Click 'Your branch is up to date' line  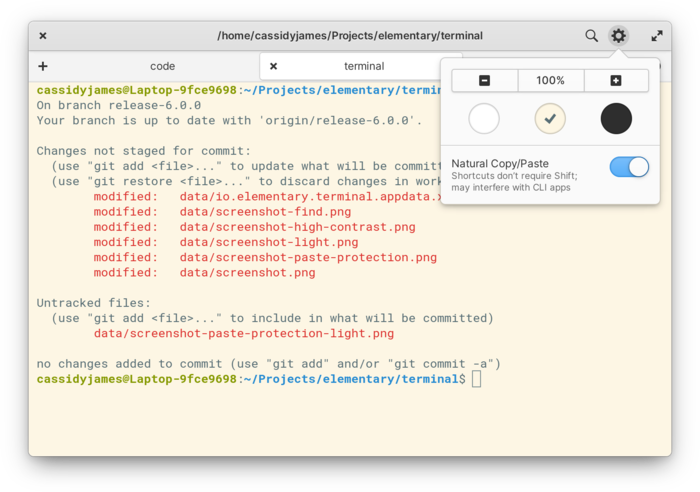(229, 121)
